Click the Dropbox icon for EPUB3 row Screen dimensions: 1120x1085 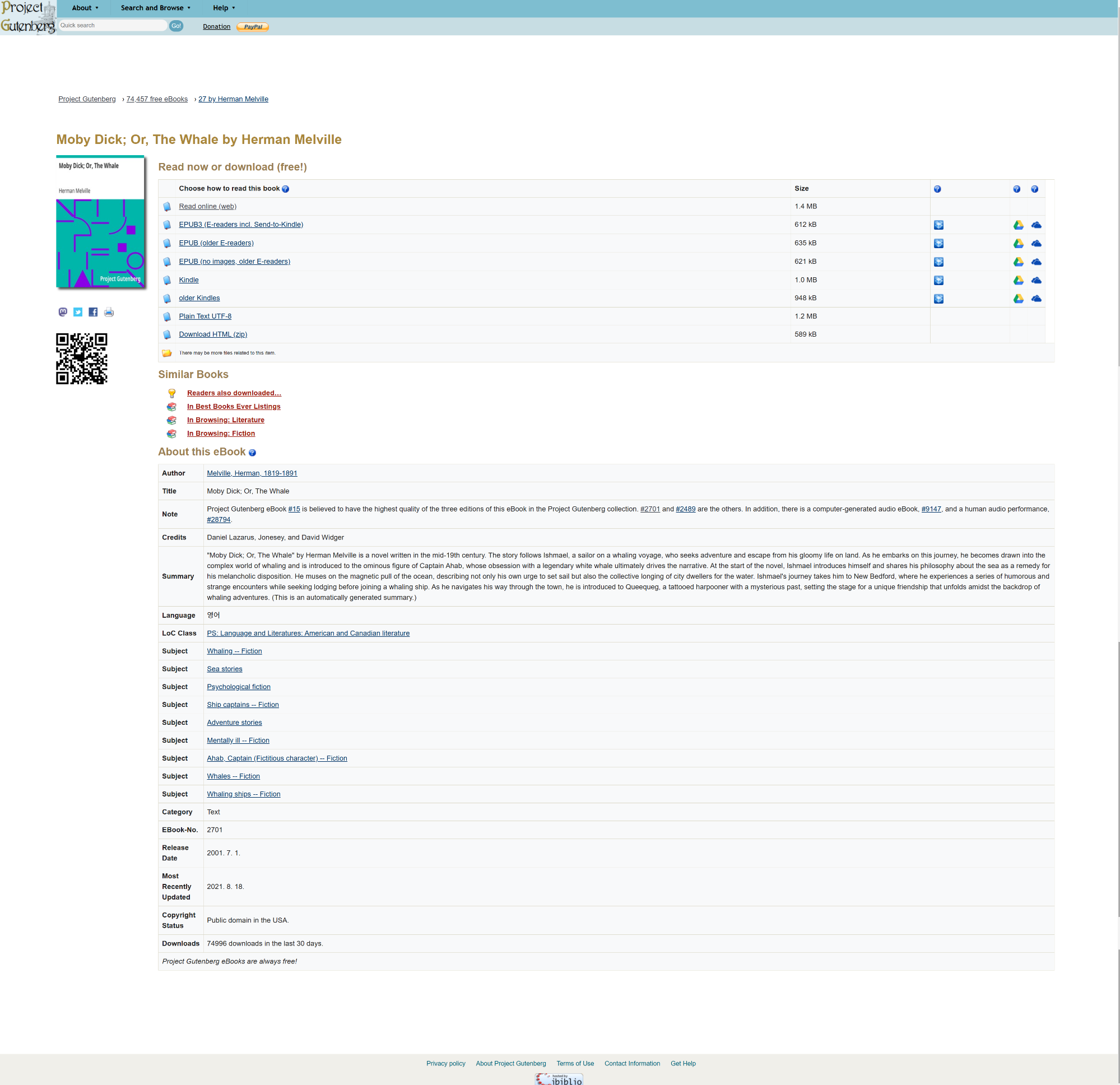(x=938, y=225)
